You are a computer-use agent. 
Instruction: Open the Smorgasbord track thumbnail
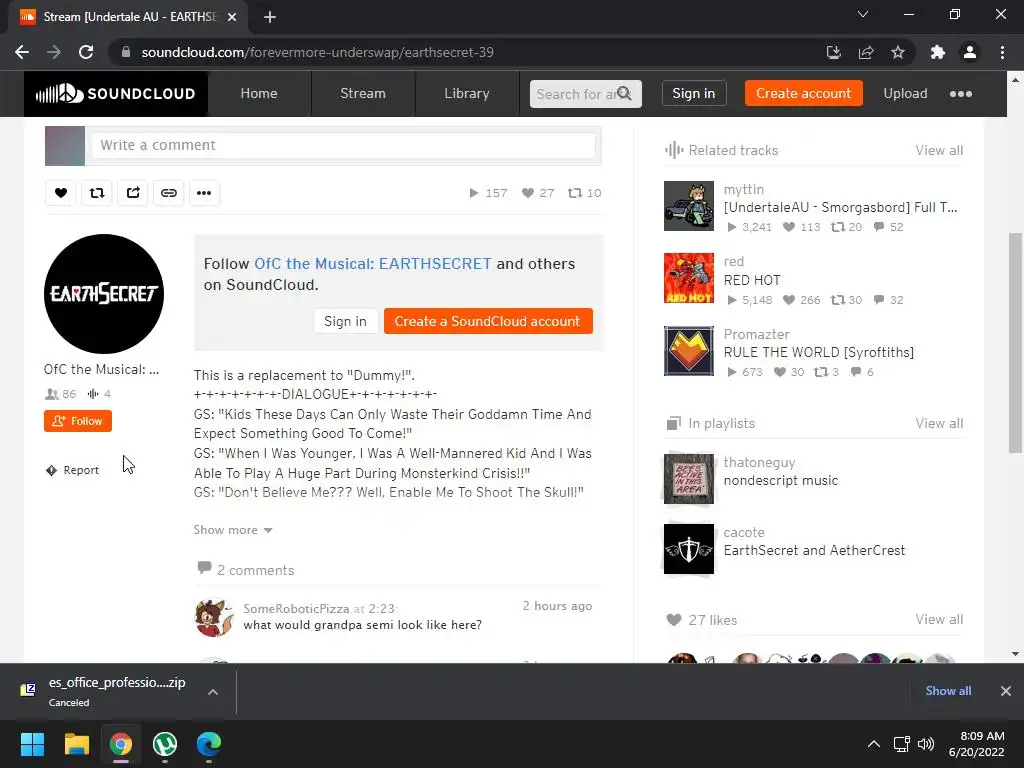[x=689, y=206]
